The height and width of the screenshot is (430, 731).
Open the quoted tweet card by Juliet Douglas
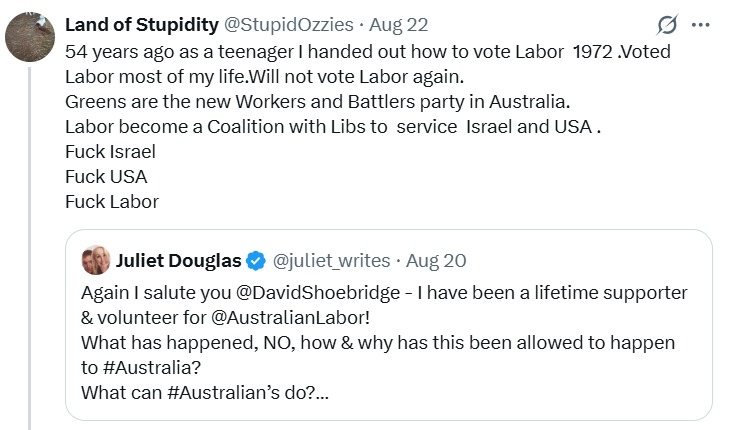coord(389,325)
